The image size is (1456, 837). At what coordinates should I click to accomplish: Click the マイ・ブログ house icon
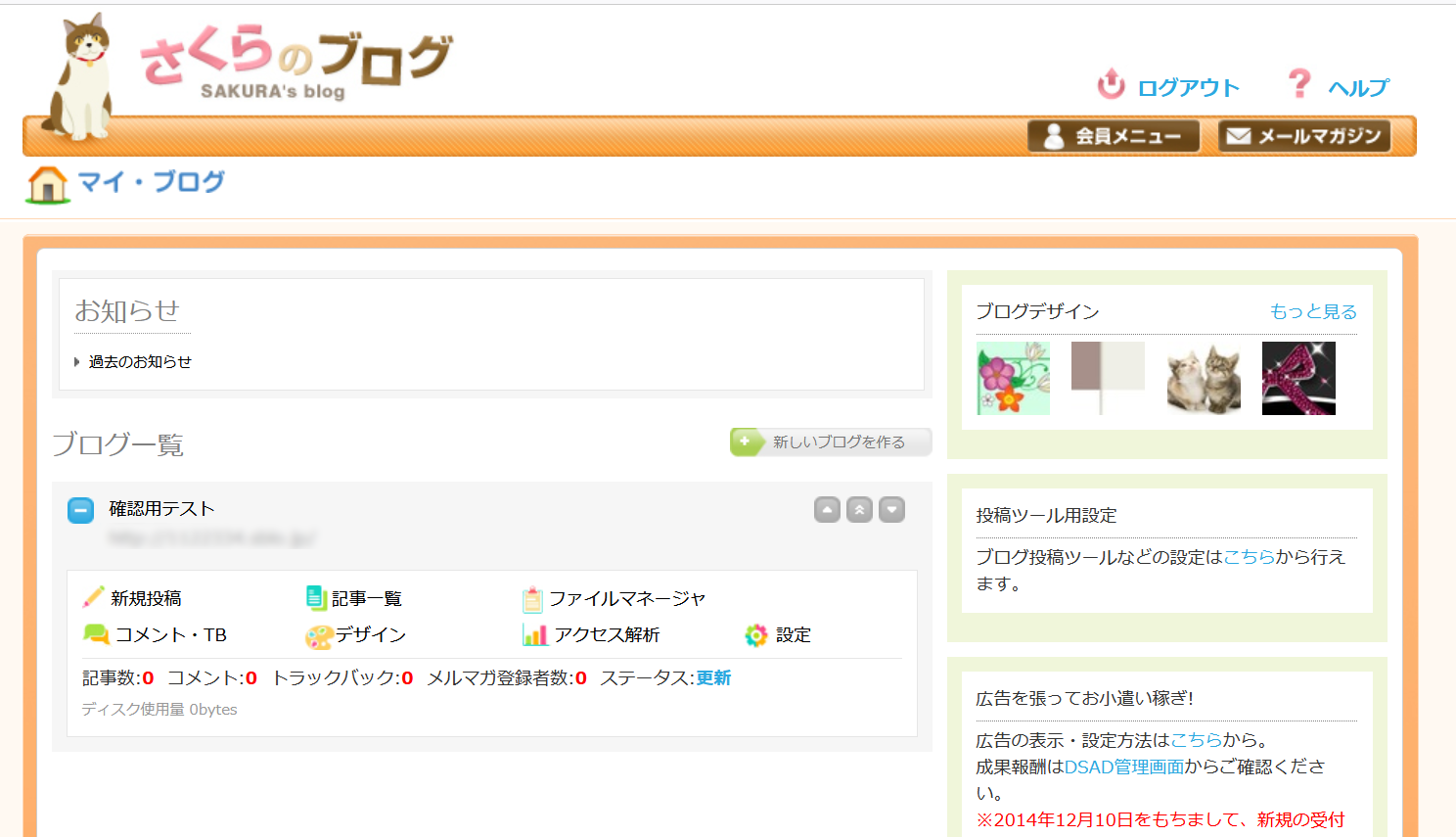(48, 183)
